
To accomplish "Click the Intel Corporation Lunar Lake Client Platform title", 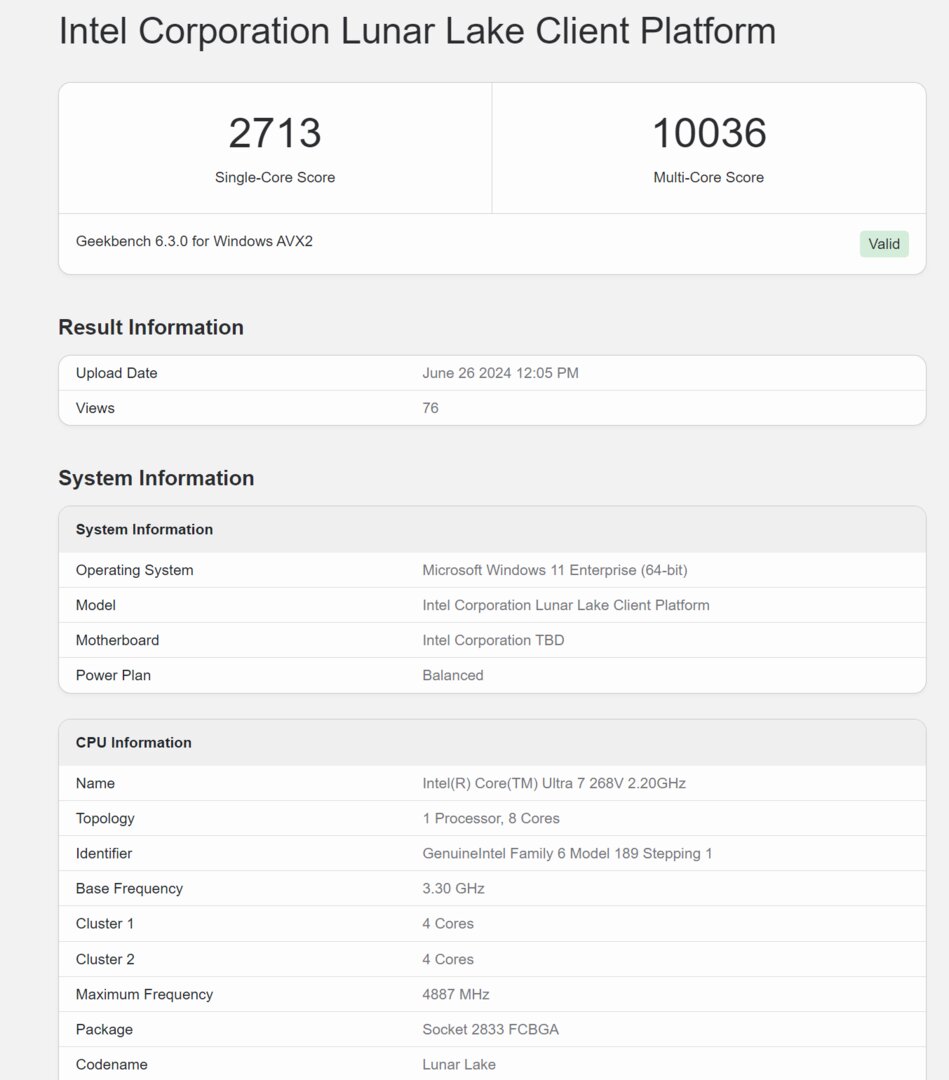I will (417, 31).
